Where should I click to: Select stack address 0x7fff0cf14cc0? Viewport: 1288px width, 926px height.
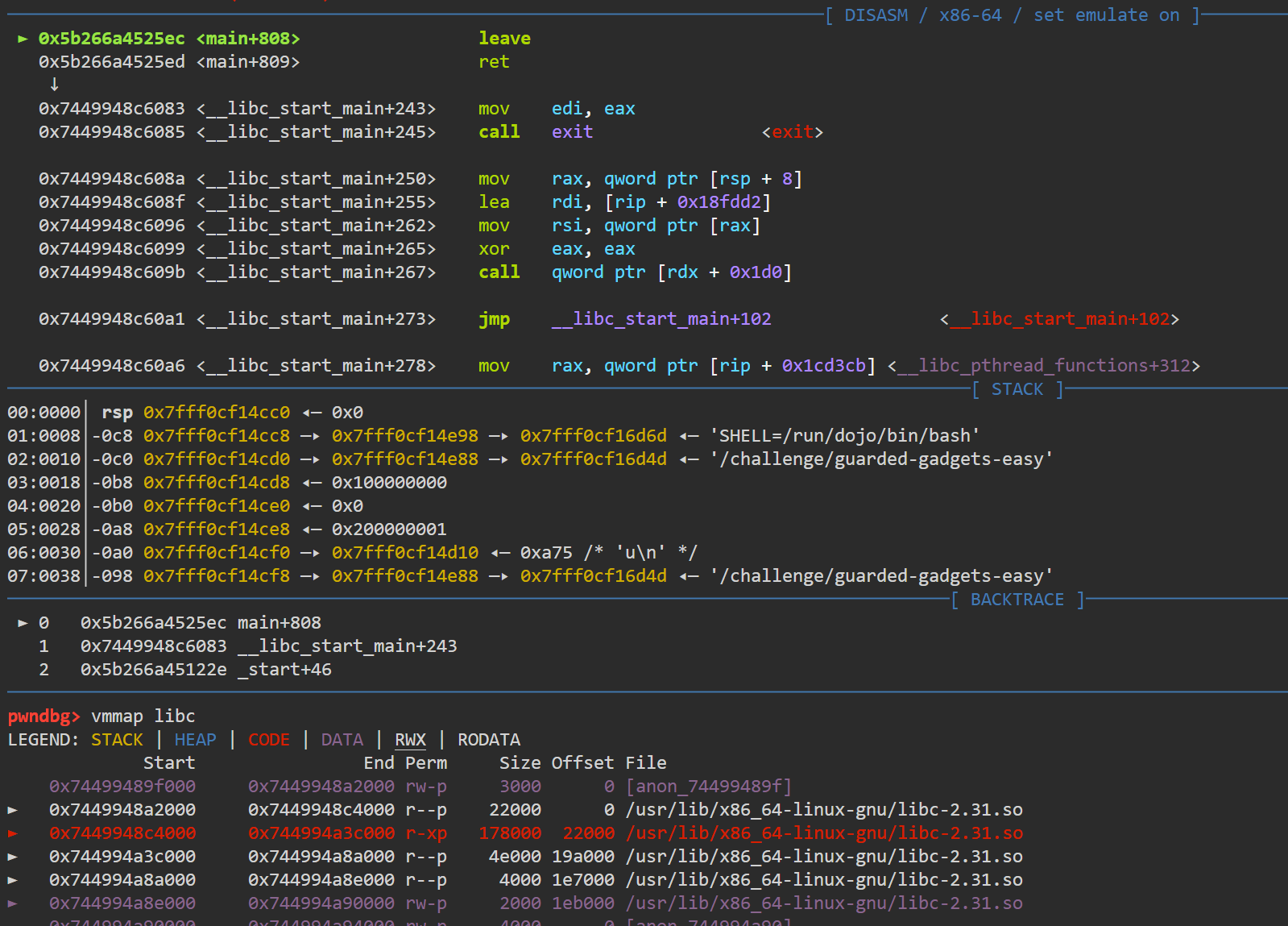[x=217, y=413]
